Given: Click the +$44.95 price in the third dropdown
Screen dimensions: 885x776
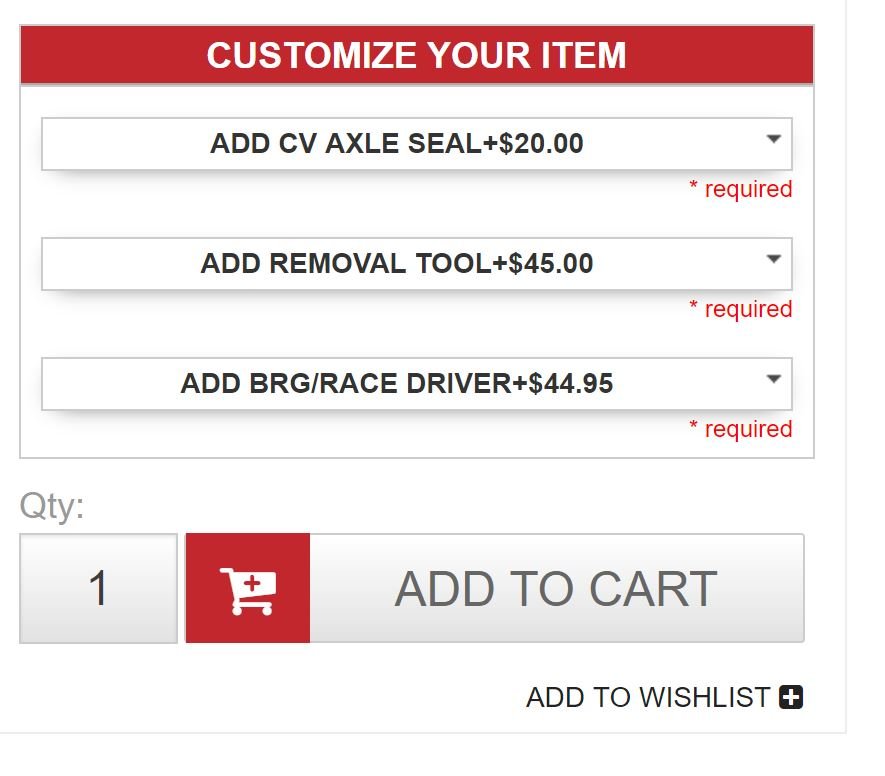Looking at the screenshot, I should [x=562, y=384].
